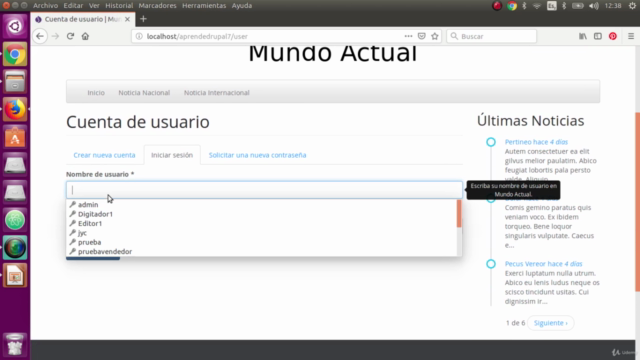640x360 pixels.
Task: Click the Buscar search box
Action: pos(491,36)
